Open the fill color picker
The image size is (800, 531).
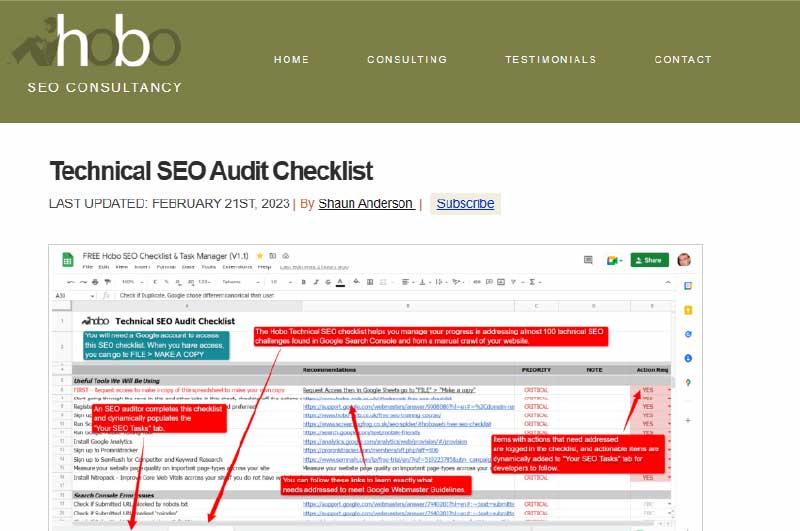(356, 282)
